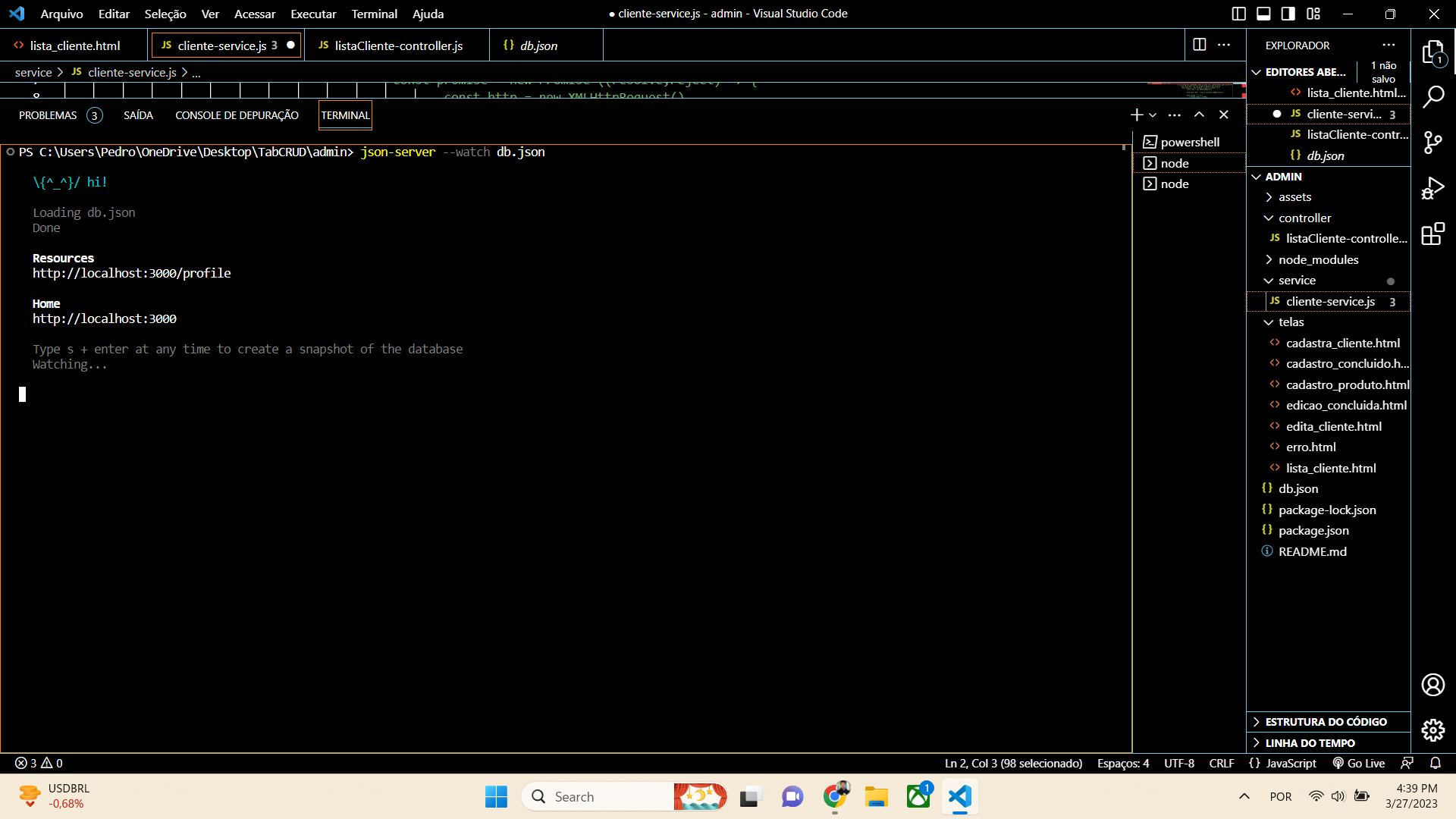
Task: Click the taskbar Search box
Action: pyautogui.click(x=597, y=796)
